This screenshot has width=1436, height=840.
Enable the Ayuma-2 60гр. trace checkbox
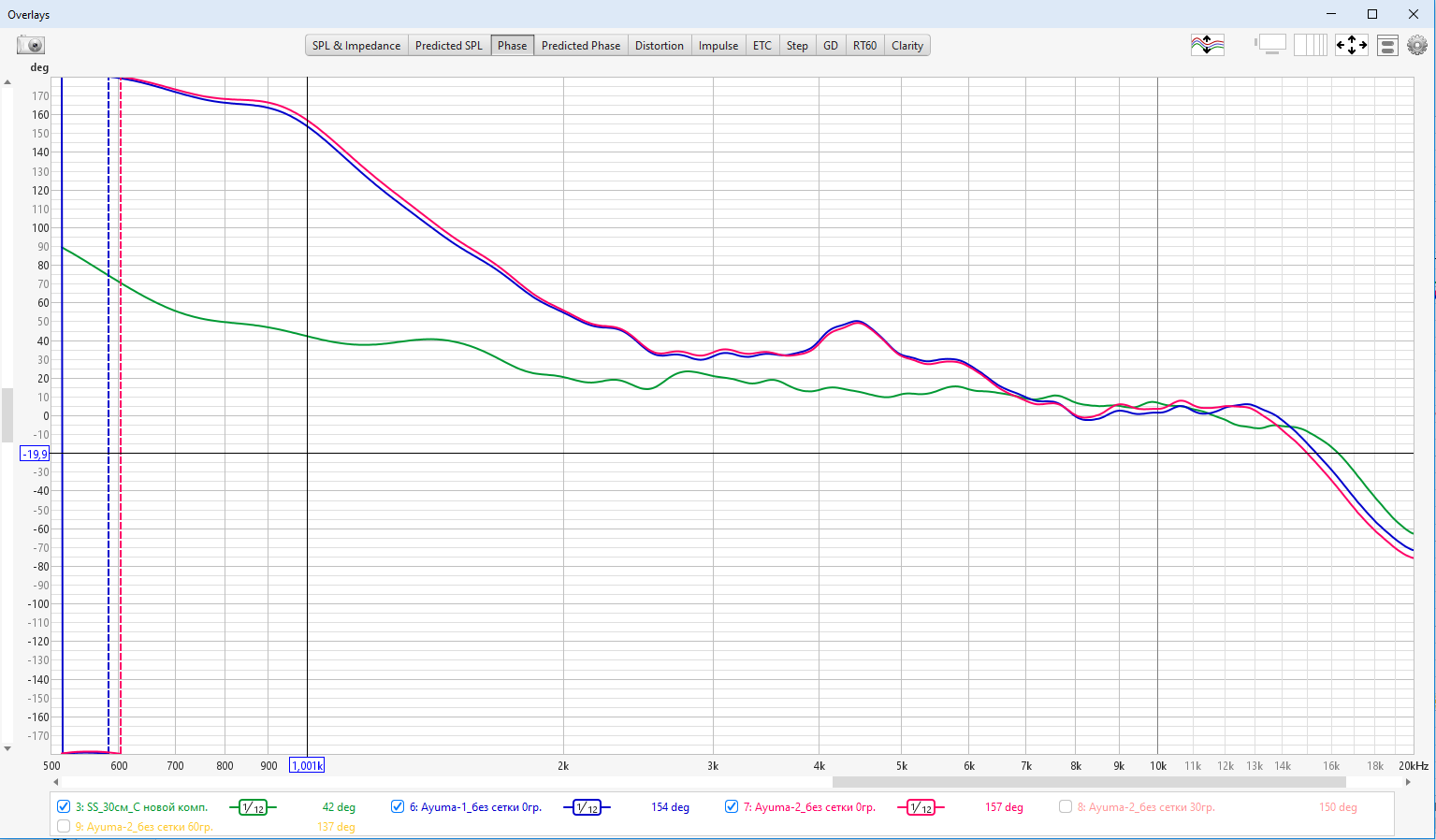pyautogui.click(x=64, y=826)
